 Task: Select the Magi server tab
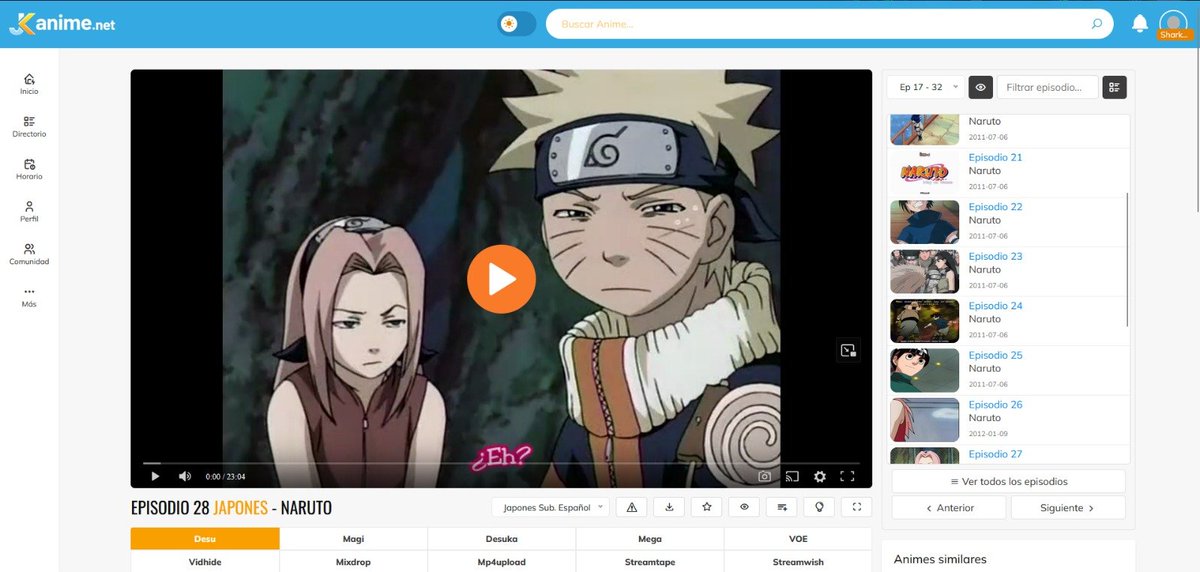click(353, 539)
